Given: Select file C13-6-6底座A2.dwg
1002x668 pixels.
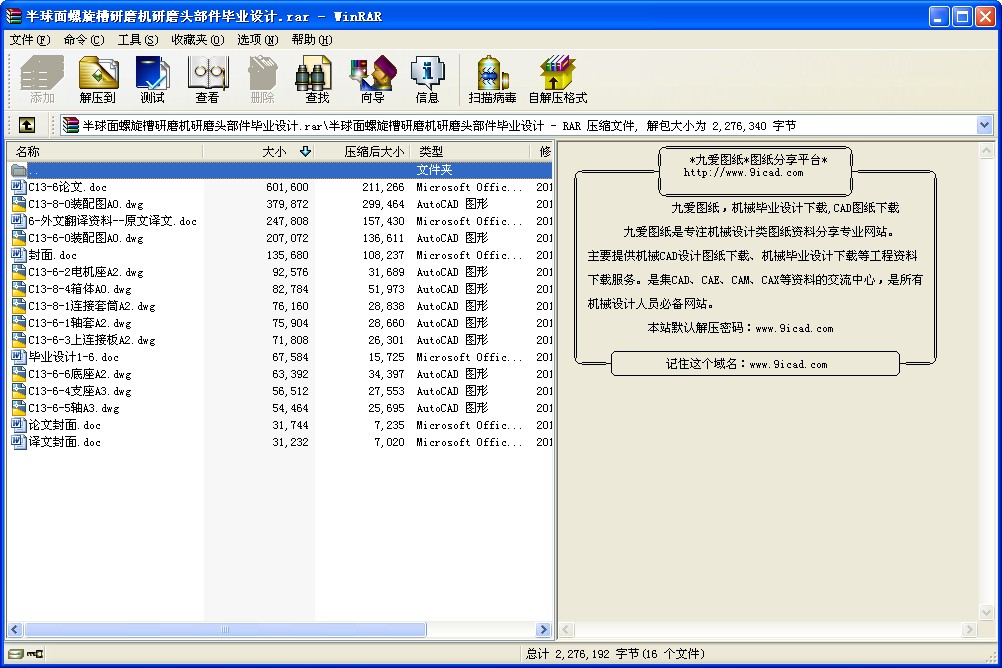Looking at the screenshot, I should coord(80,374).
